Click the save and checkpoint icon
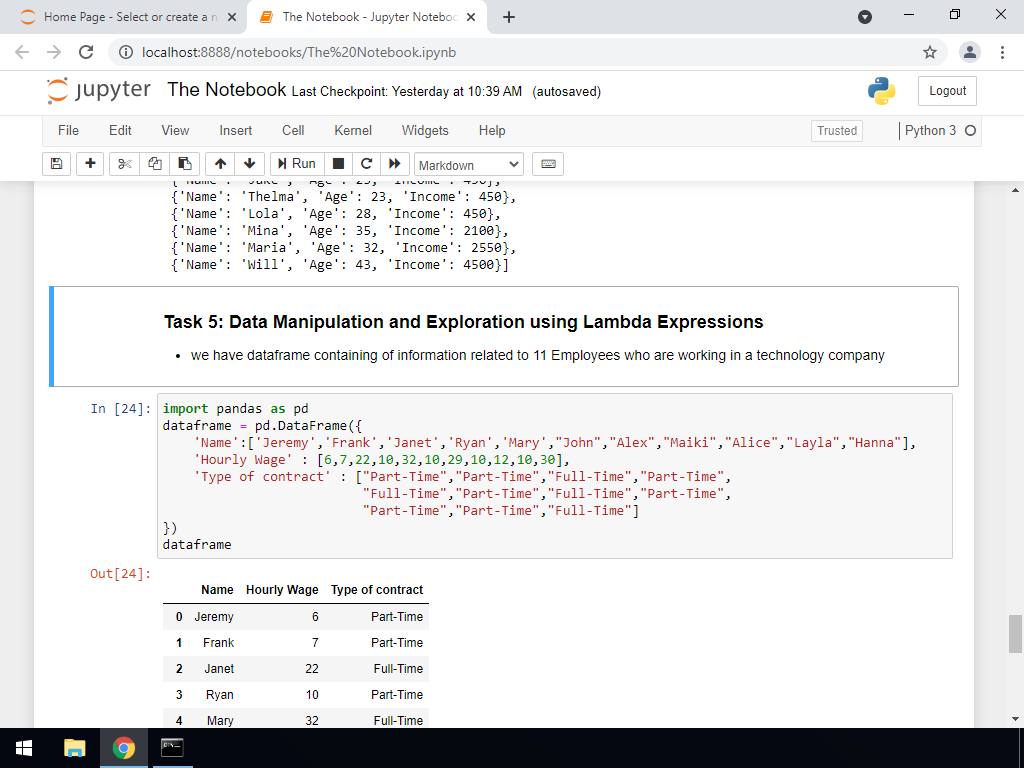This screenshot has height=768, width=1024. point(57,164)
